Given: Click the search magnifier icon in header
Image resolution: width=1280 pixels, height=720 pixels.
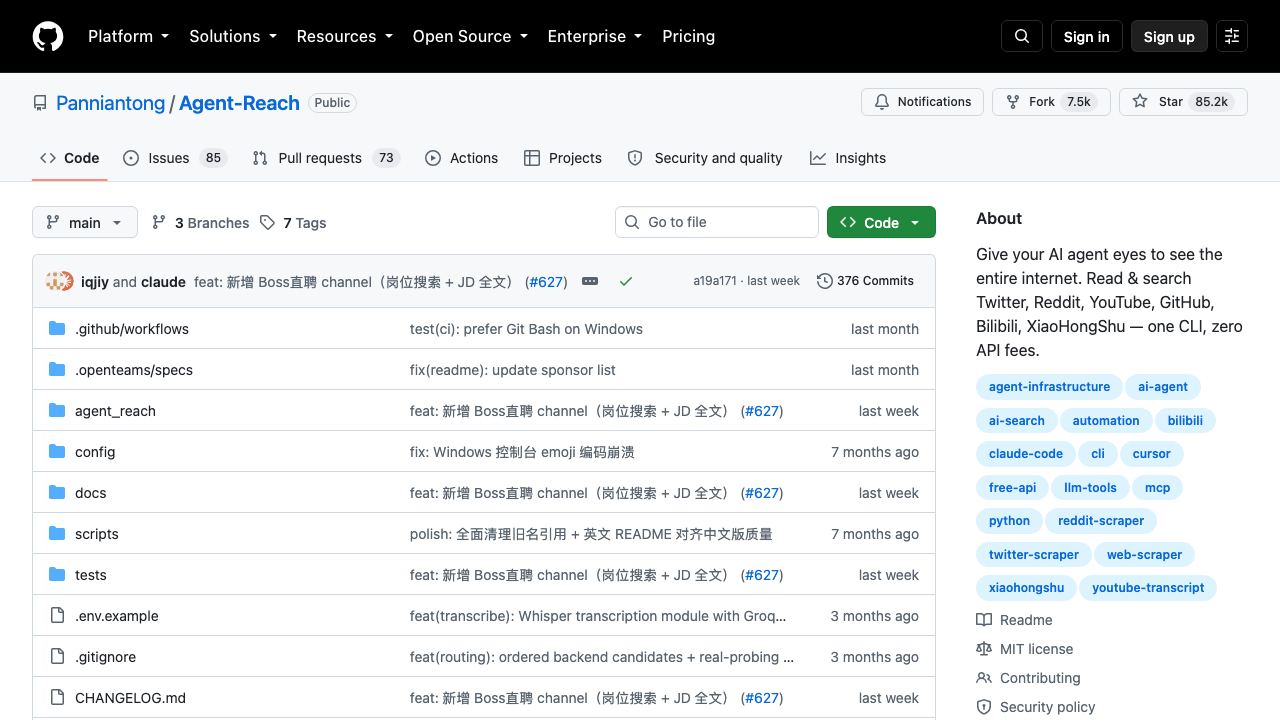Looking at the screenshot, I should 1022,36.
